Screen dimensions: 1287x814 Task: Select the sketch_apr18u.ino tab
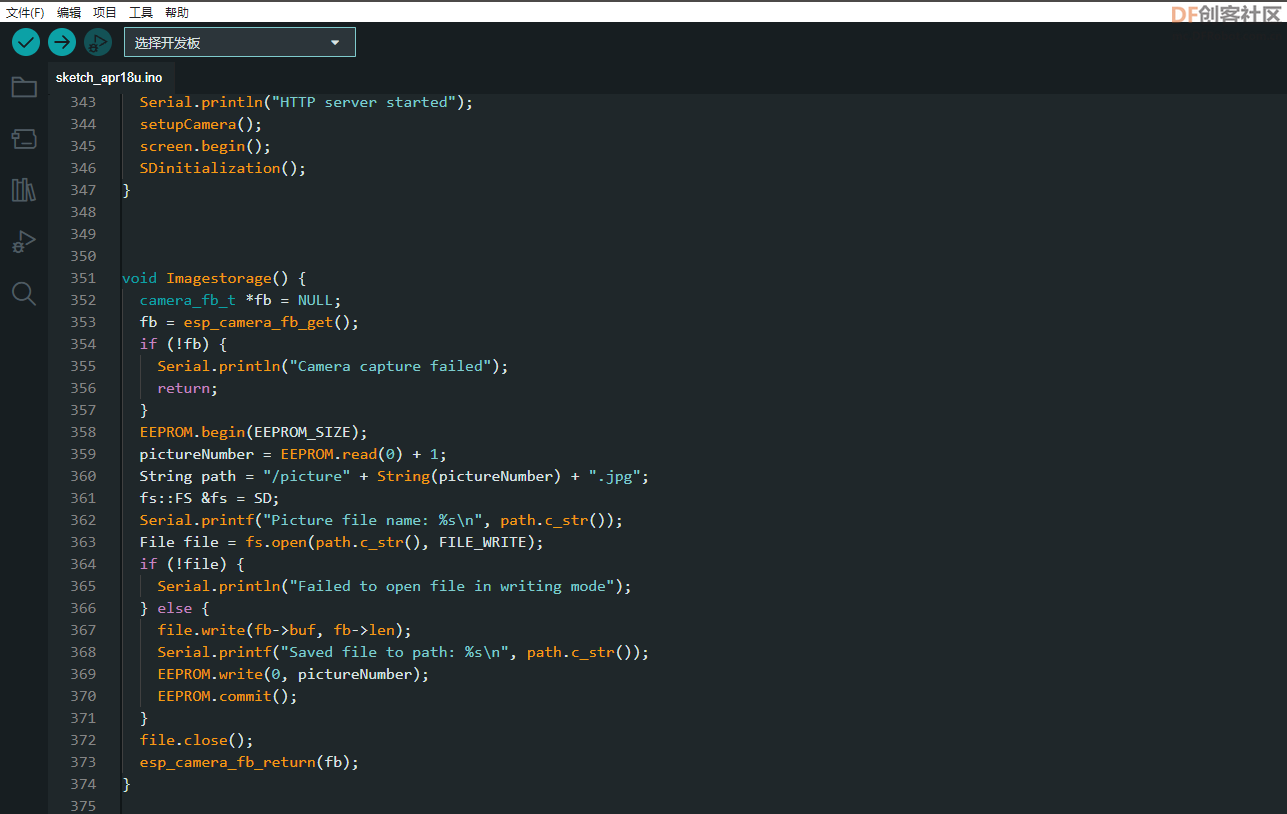tap(109, 77)
